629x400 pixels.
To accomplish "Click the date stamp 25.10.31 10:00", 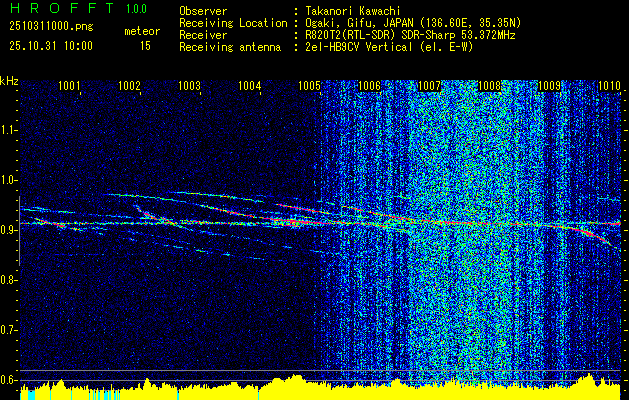I will click(x=51, y=46).
